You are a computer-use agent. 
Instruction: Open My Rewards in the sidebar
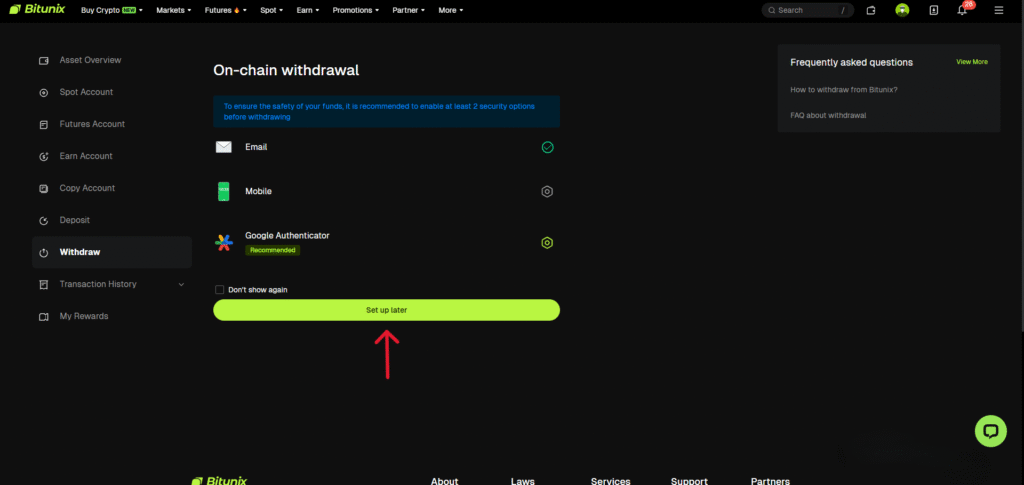(84, 316)
